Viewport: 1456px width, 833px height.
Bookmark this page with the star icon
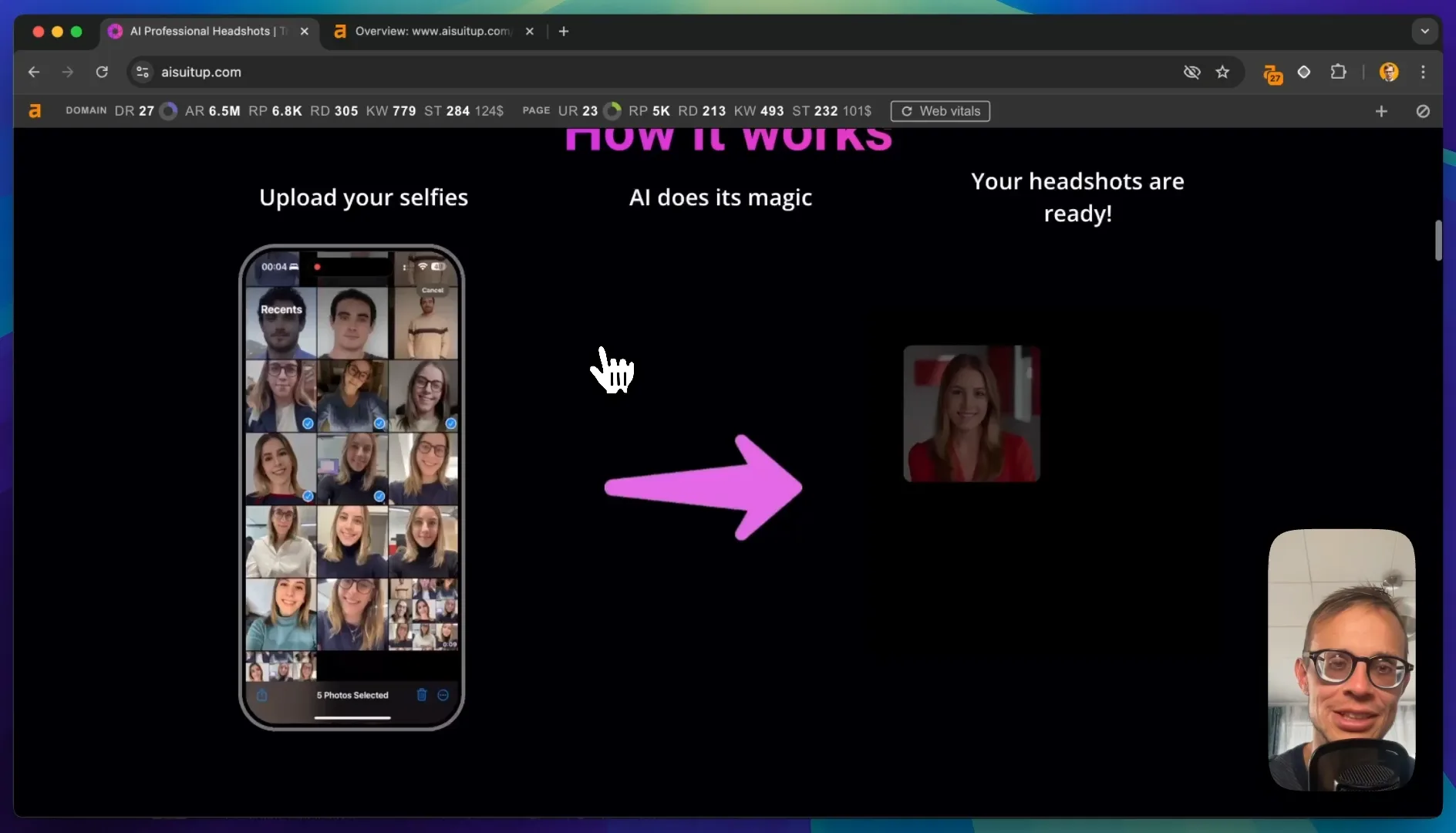tap(1222, 72)
